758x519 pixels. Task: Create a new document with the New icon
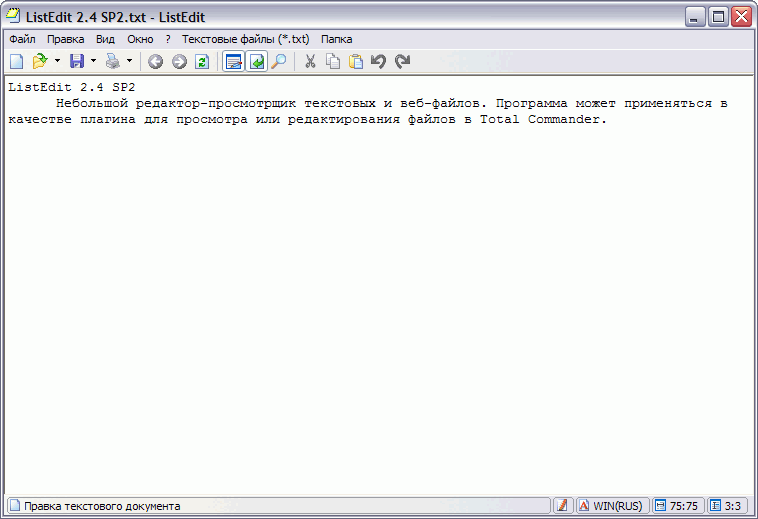16,61
